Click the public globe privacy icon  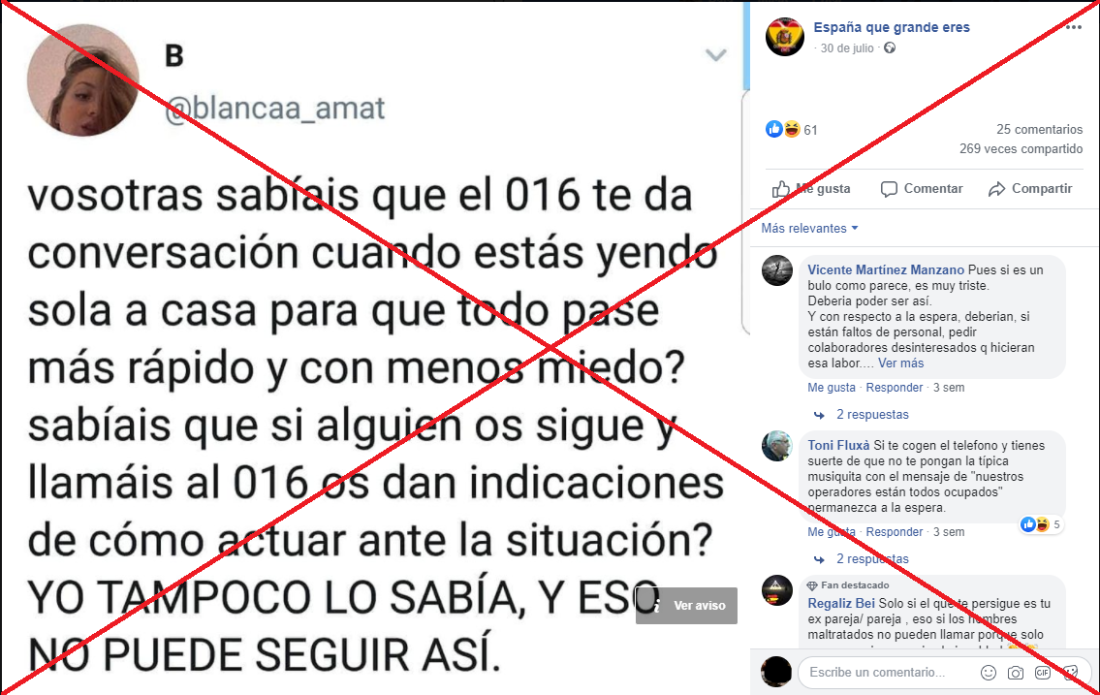(890, 48)
